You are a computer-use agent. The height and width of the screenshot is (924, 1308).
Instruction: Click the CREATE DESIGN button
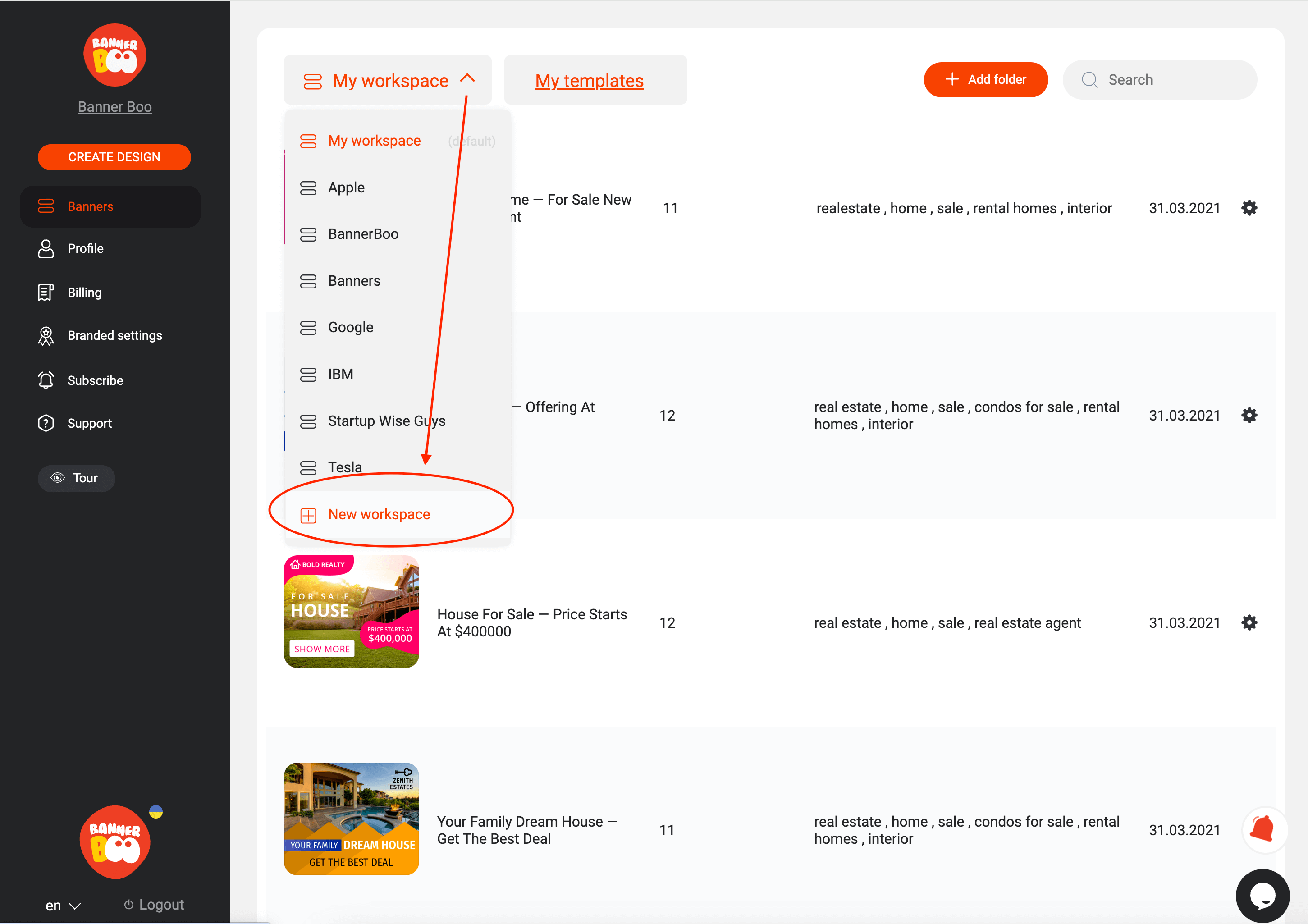click(x=114, y=157)
